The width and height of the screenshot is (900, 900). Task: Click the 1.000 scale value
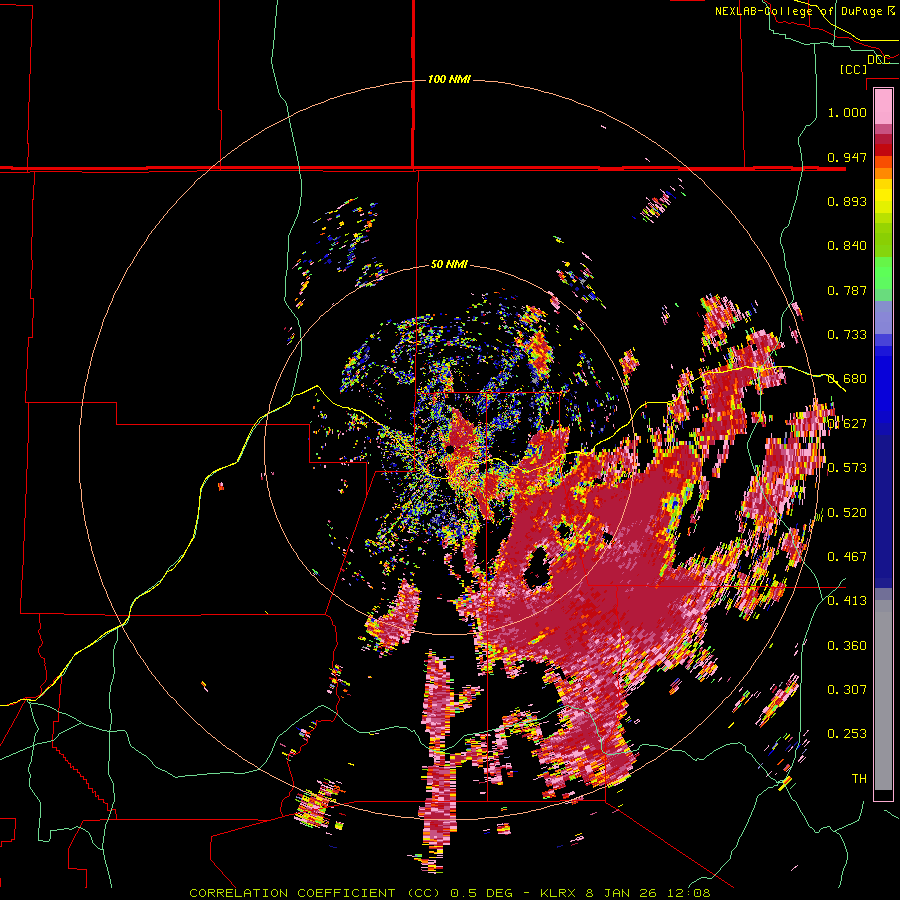pos(847,112)
